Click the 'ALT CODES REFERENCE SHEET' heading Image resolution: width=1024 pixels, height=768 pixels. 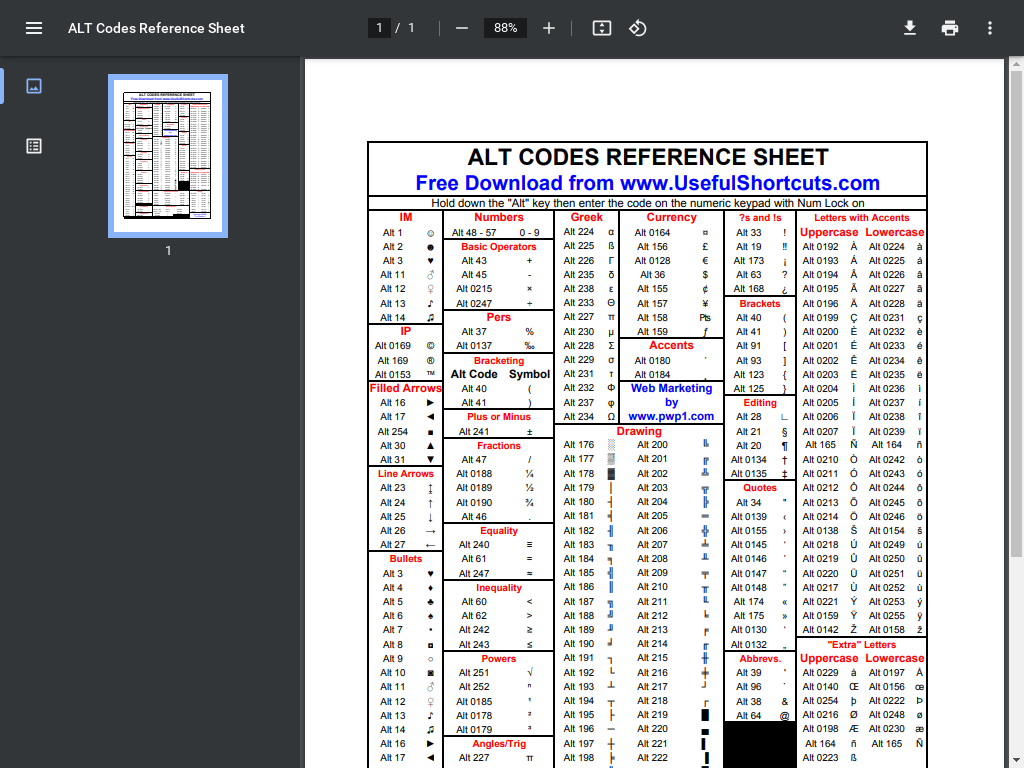pos(647,157)
